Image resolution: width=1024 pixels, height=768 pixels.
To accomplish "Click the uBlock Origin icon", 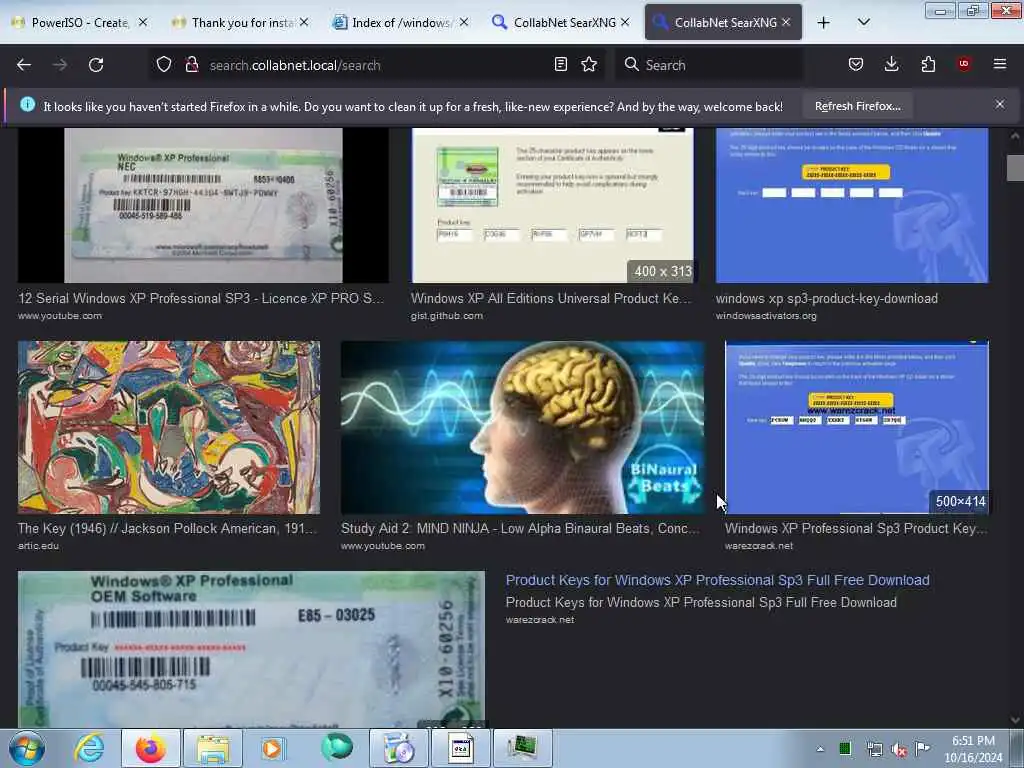I will 964,64.
